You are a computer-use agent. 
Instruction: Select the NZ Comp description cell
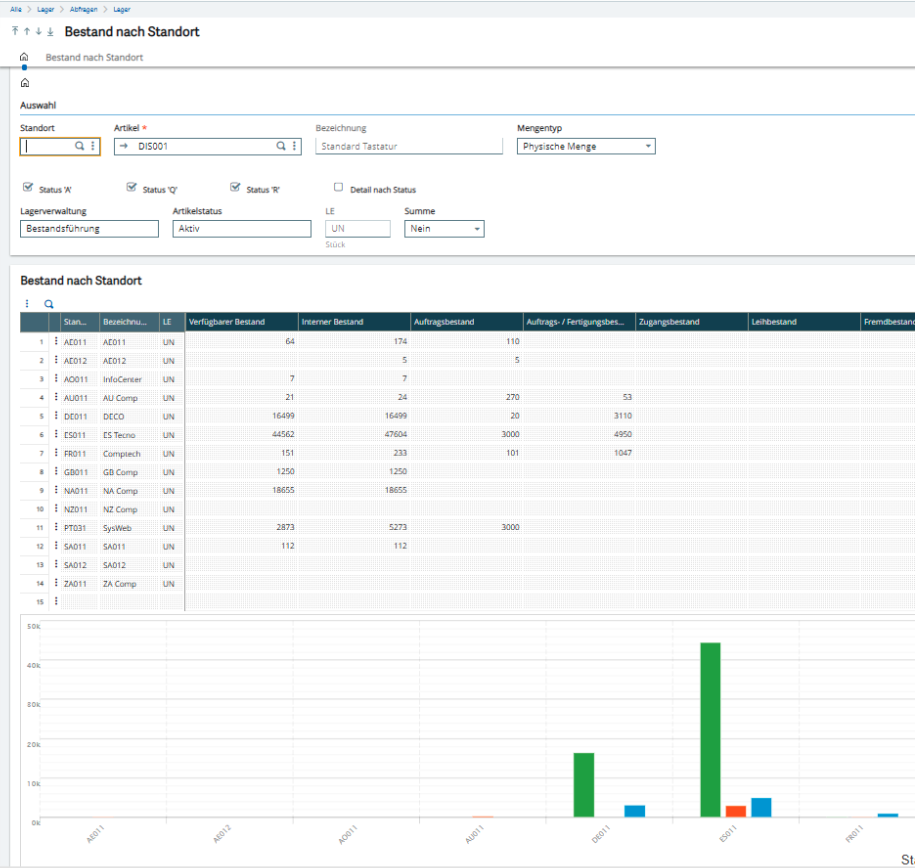128,510
